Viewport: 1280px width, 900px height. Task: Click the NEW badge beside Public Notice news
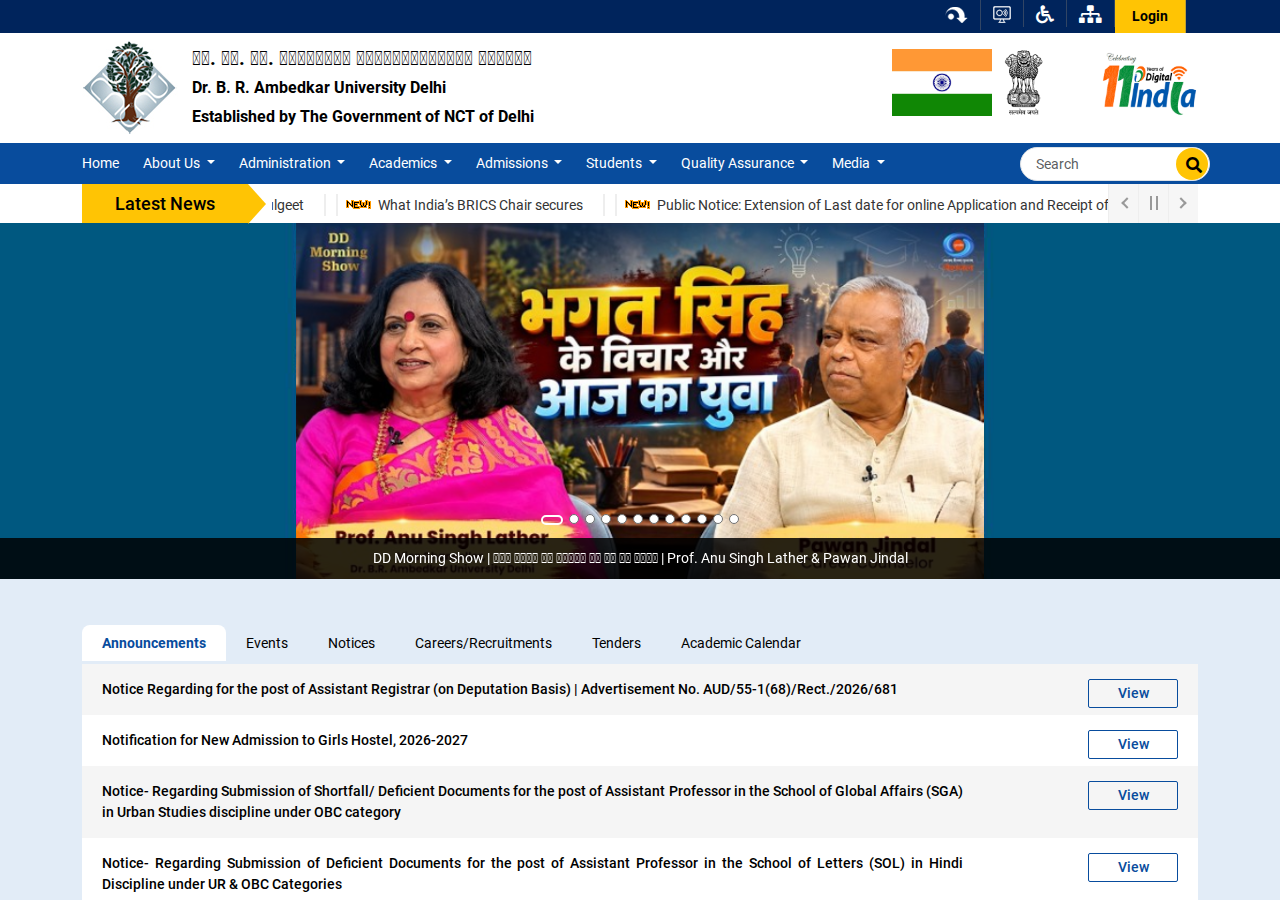[x=637, y=205]
